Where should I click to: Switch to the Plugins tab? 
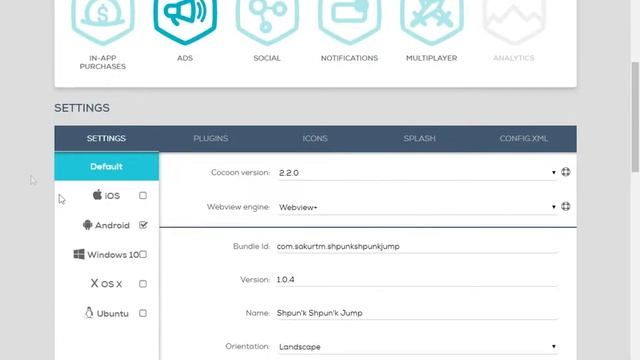coord(211,138)
